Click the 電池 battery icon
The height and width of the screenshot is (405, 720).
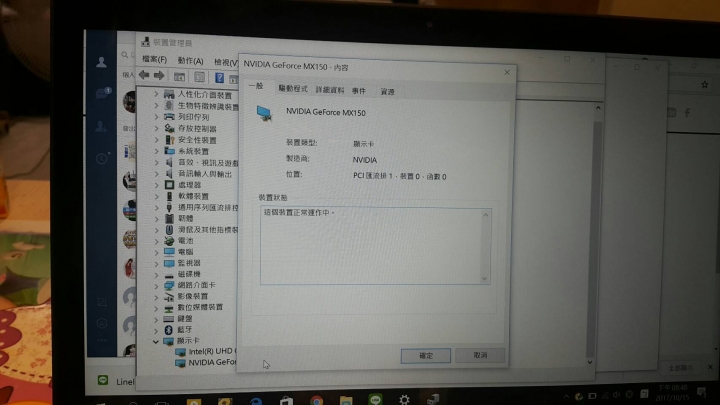[169, 241]
